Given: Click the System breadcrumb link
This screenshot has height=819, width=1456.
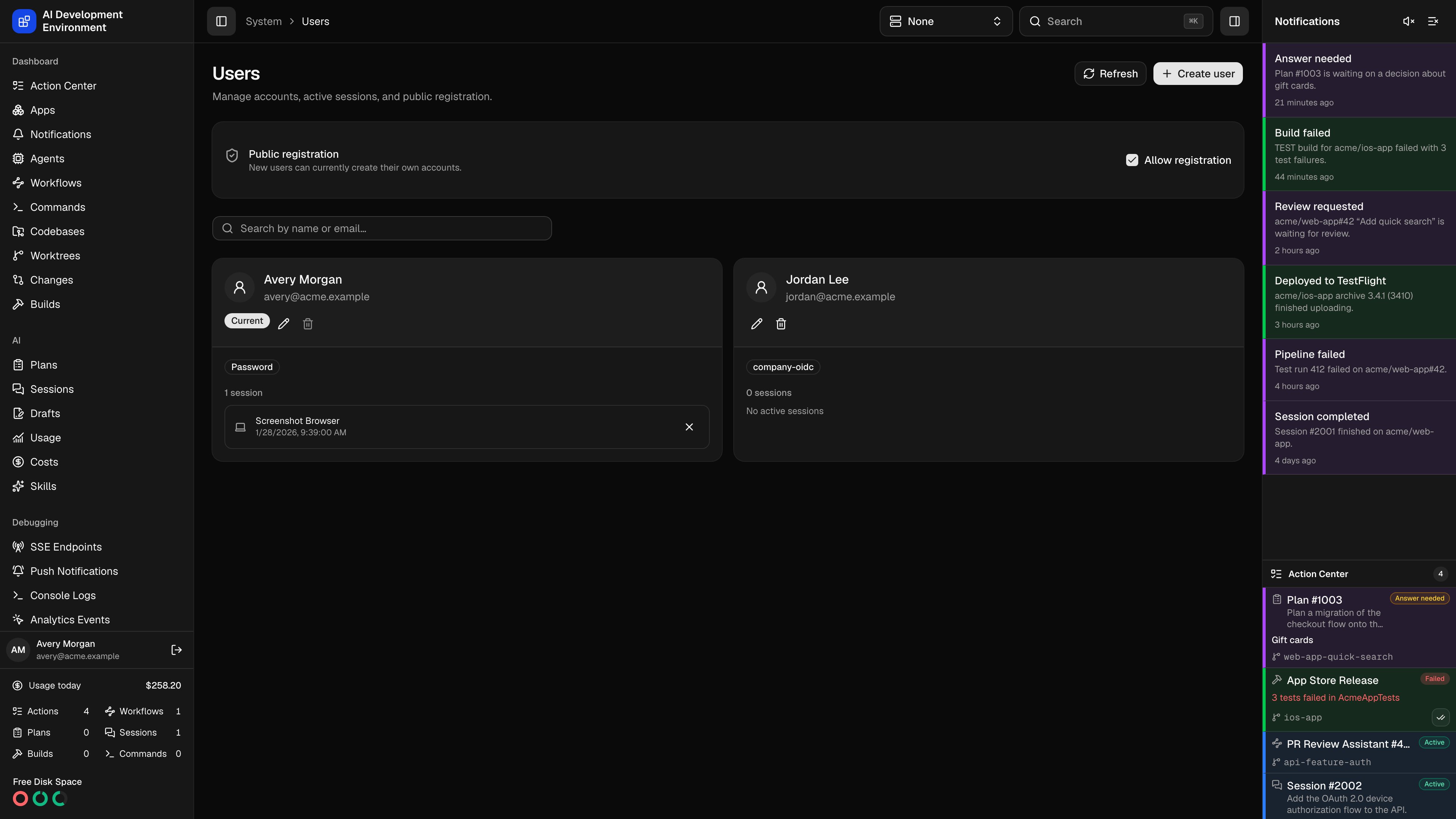Looking at the screenshot, I should [x=264, y=22].
